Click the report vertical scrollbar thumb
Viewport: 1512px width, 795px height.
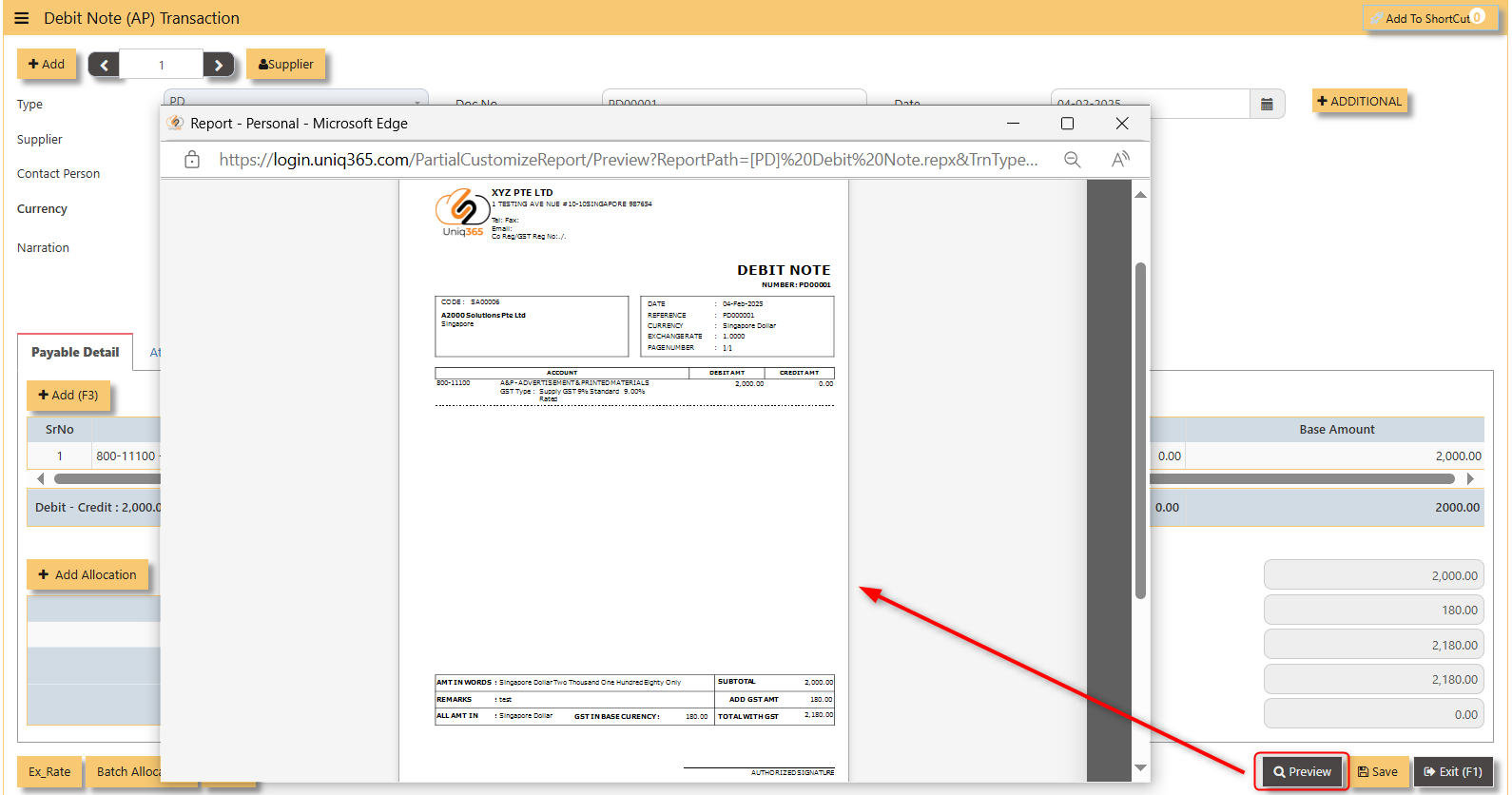coord(1140,430)
